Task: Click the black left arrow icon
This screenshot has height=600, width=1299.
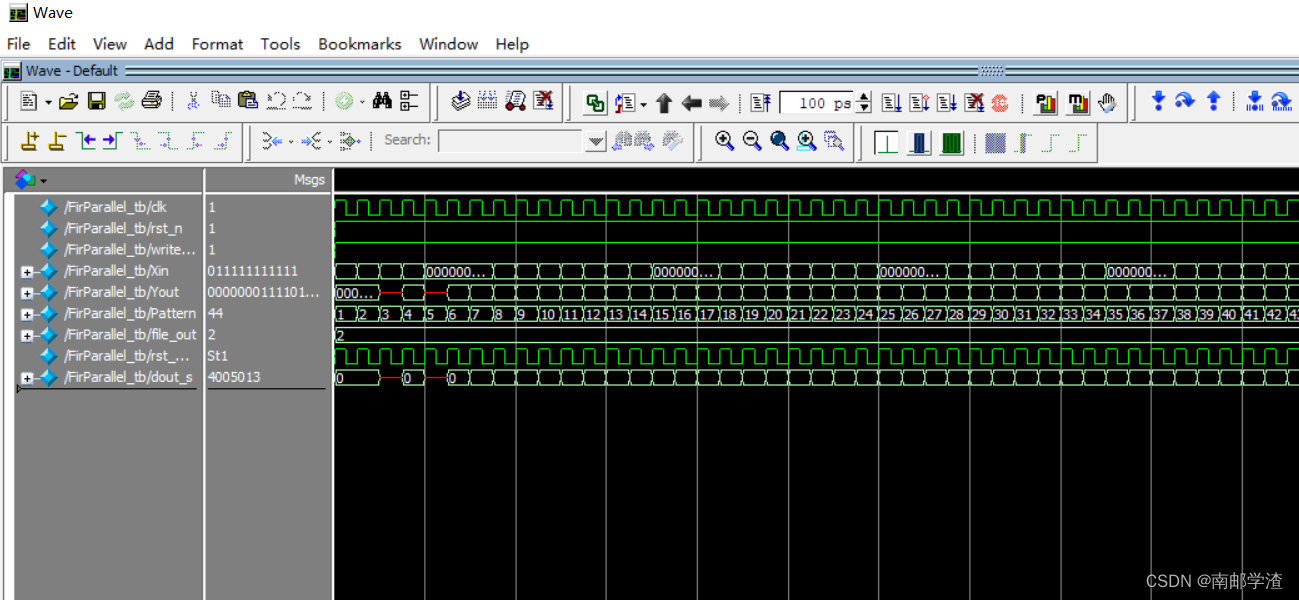Action: tap(692, 103)
